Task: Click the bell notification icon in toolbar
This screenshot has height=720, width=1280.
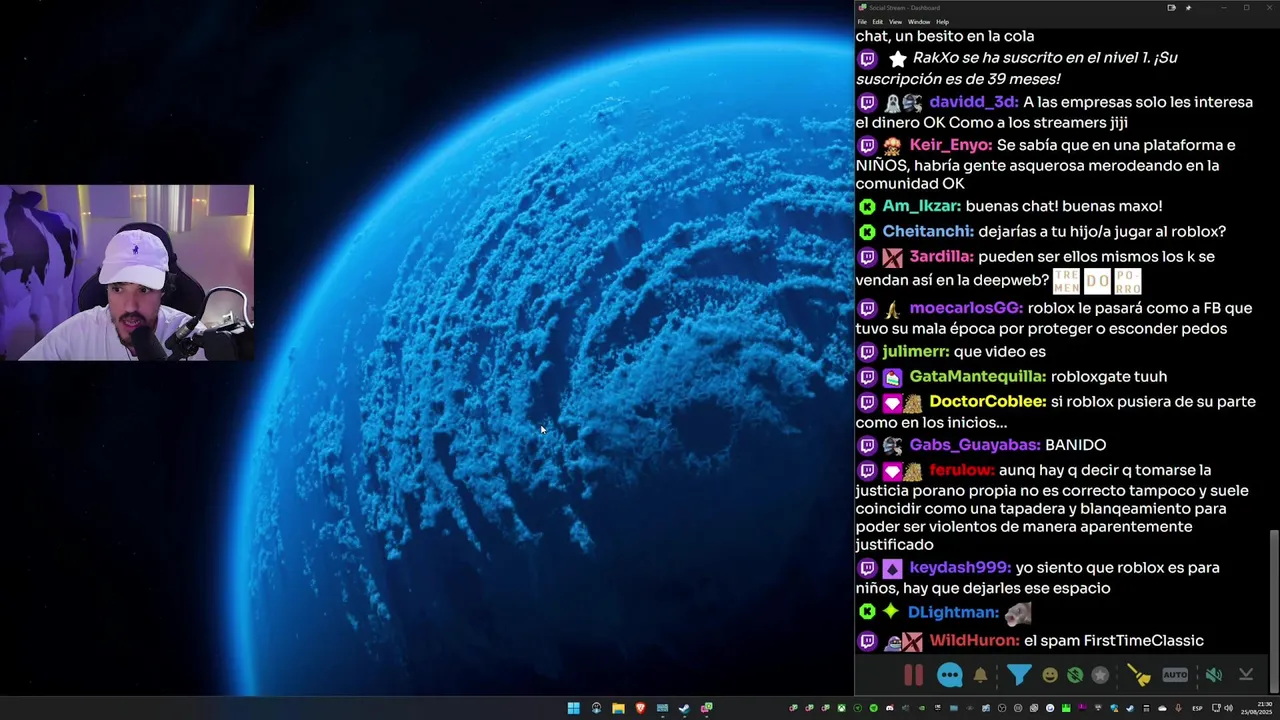Action: [980, 675]
